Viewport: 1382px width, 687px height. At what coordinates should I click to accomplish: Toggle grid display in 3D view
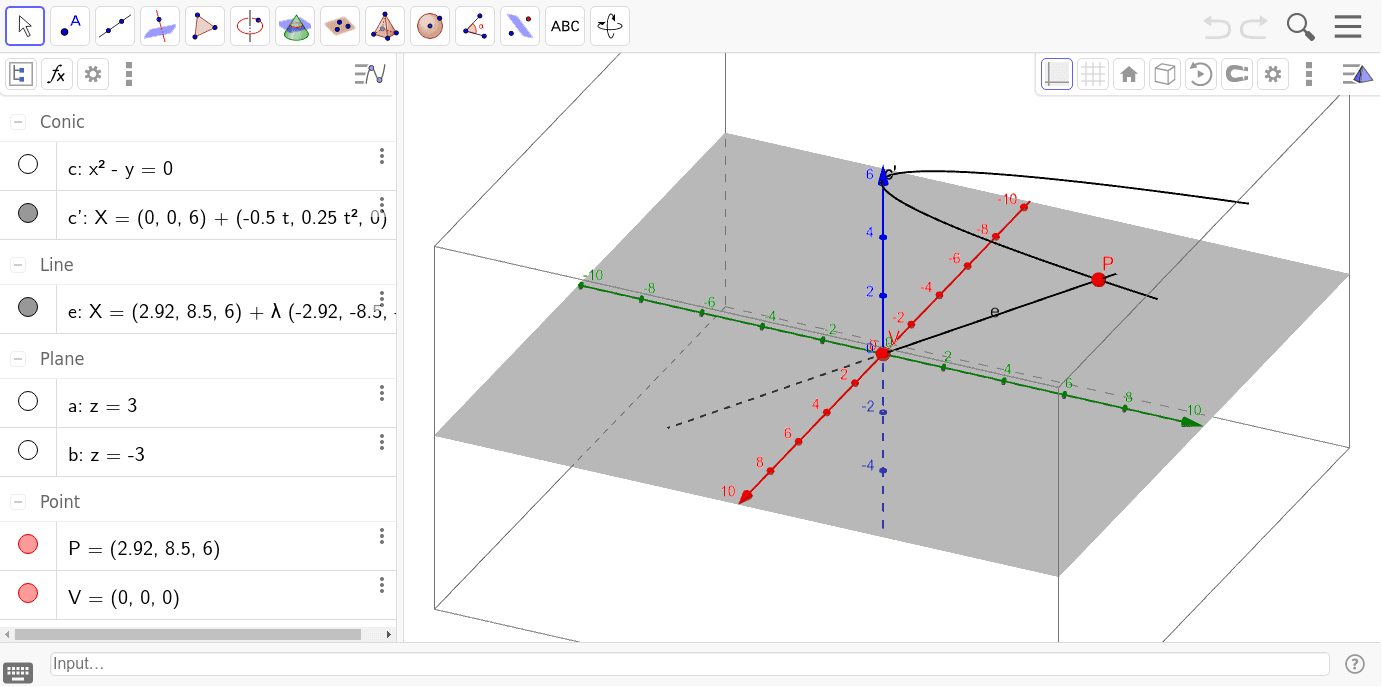pyautogui.click(x=1093, y=74)
